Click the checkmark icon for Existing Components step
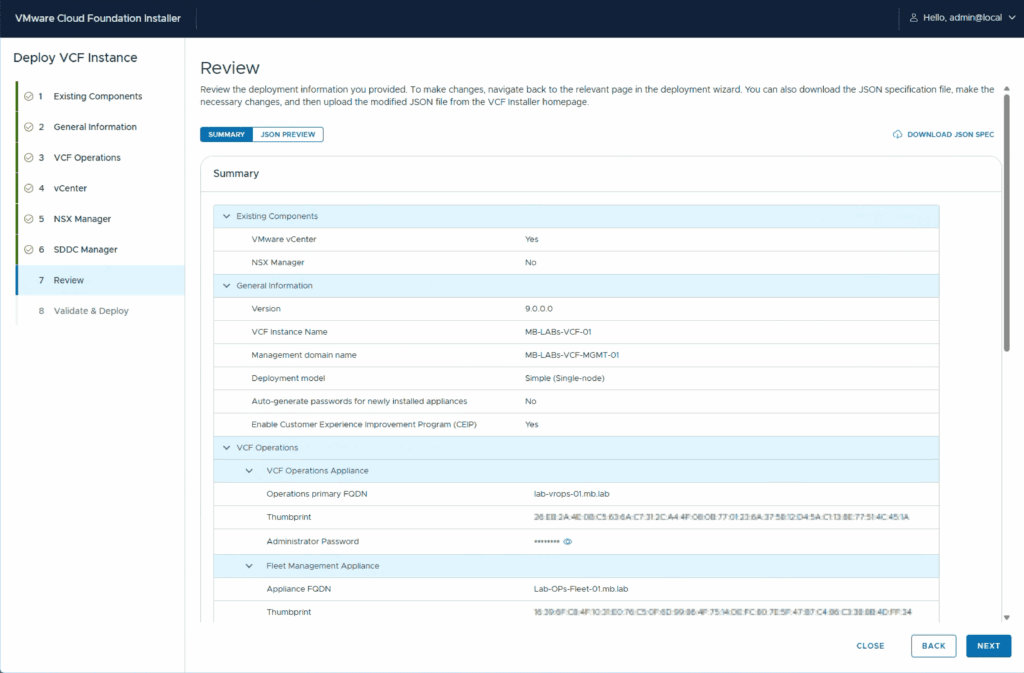The height and width of the screenshot is (673, 1024). [29, 97]
